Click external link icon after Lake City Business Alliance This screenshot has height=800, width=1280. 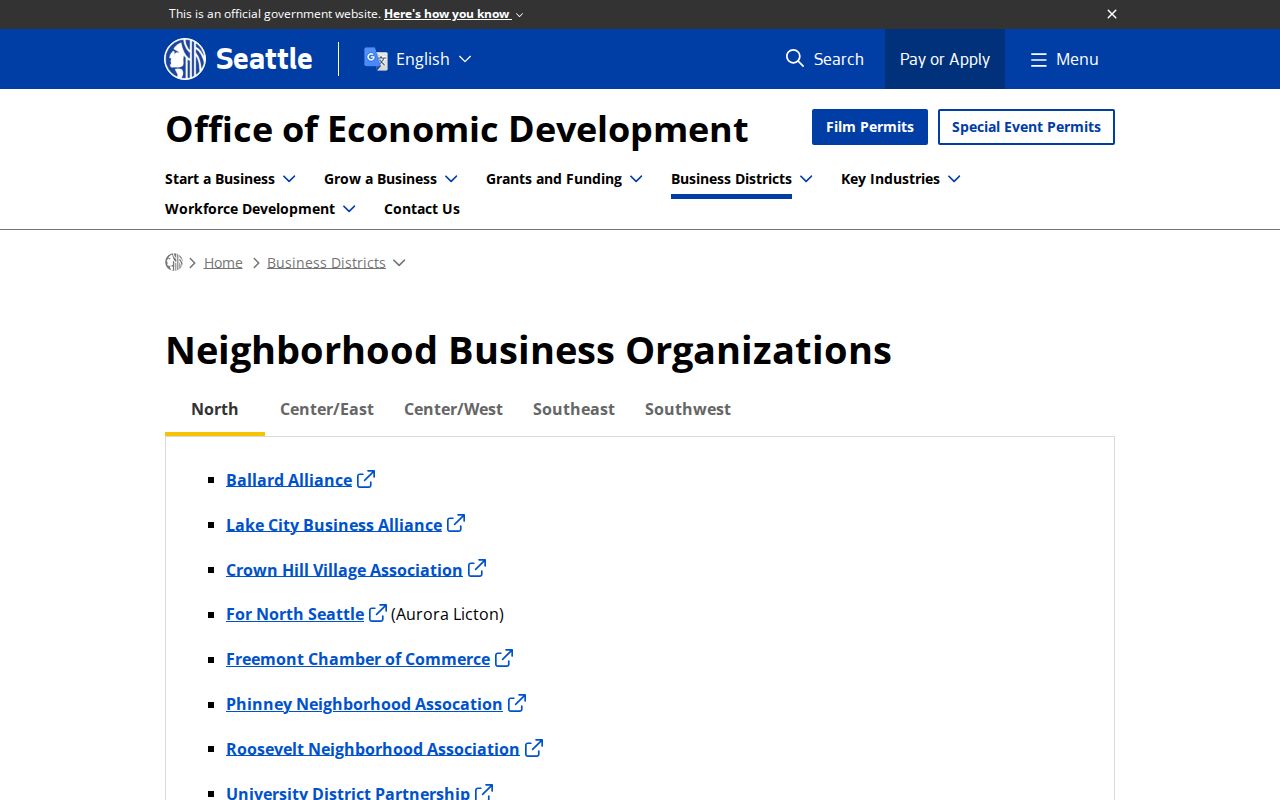456,523
